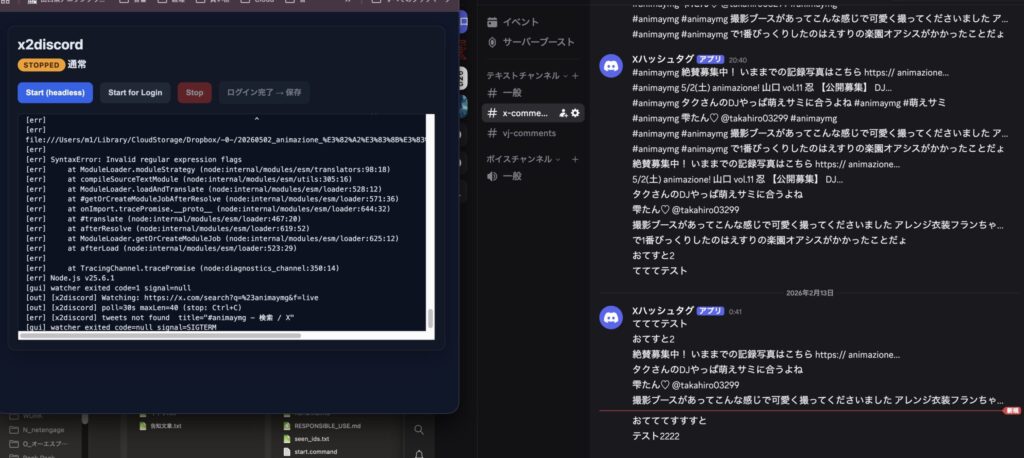Click the log panel's horizontal scrollbar
The width and height of the screenshot is (1024, 458).
[161, 335]
